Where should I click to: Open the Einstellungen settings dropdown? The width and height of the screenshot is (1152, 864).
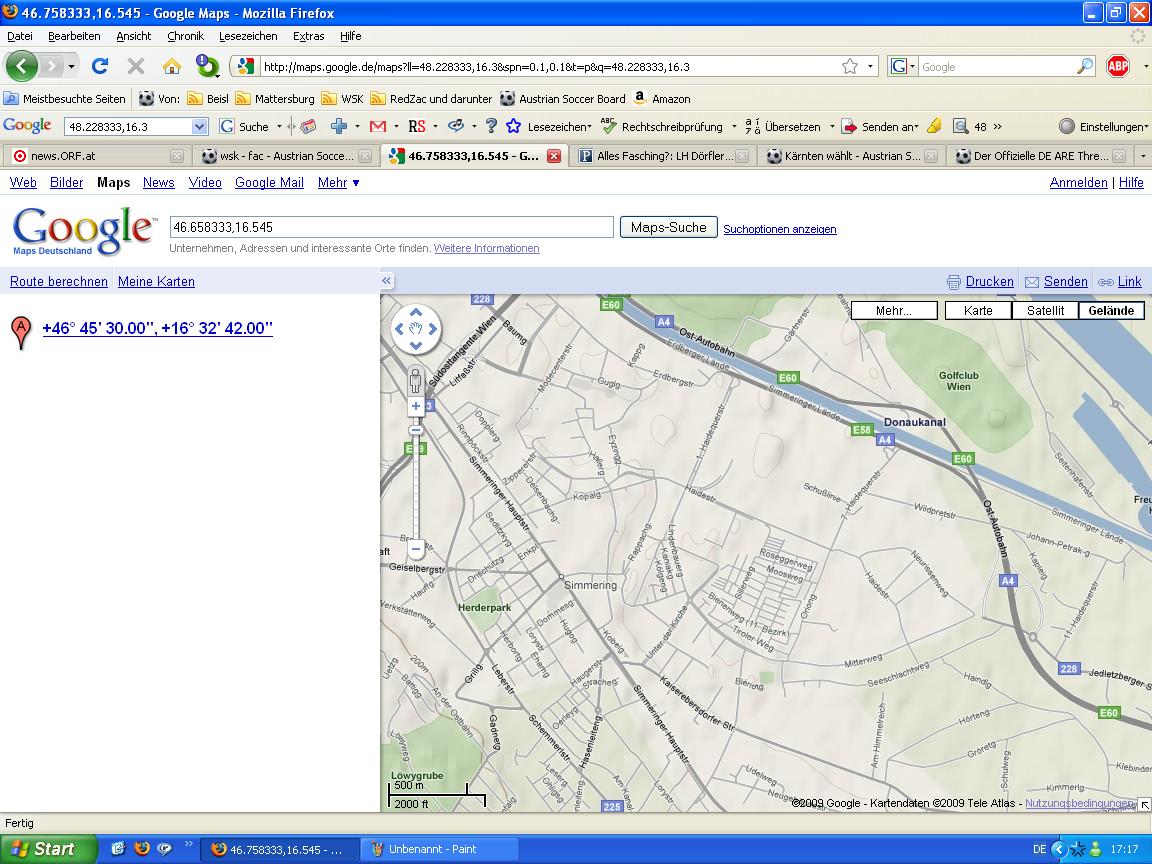tap(1103, 126)
